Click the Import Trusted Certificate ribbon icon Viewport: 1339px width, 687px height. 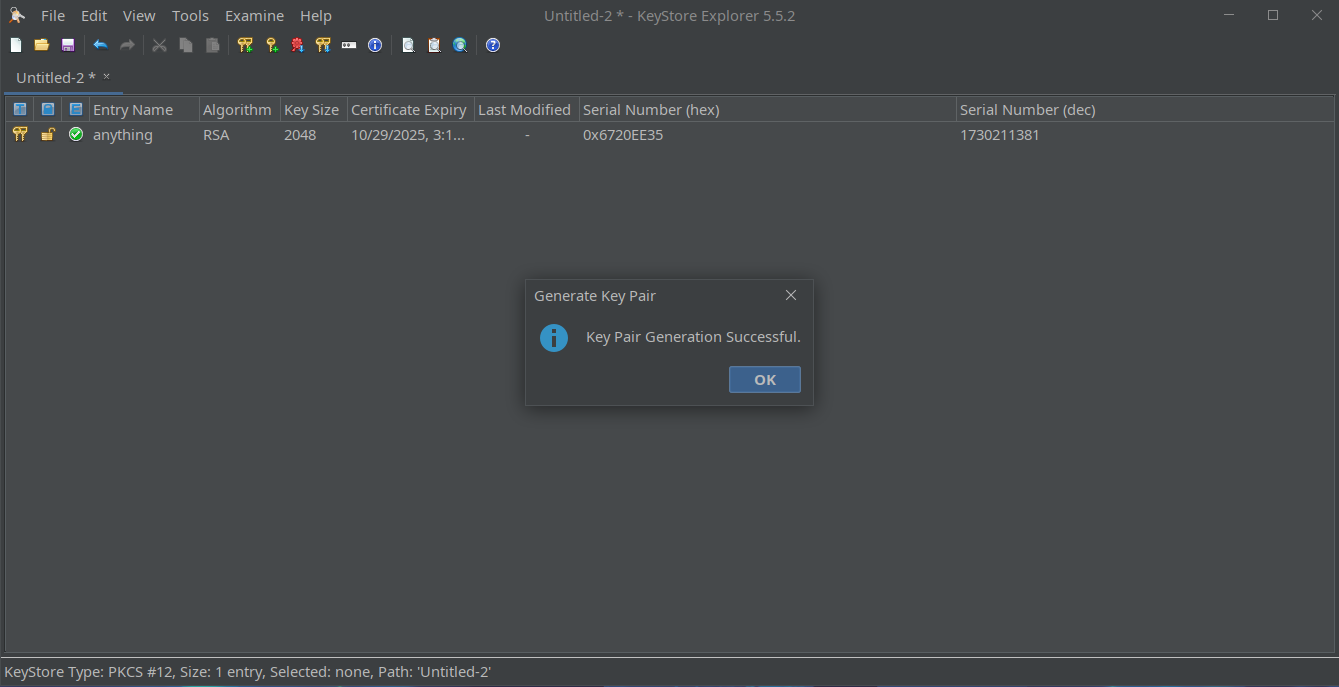point(297,45)
